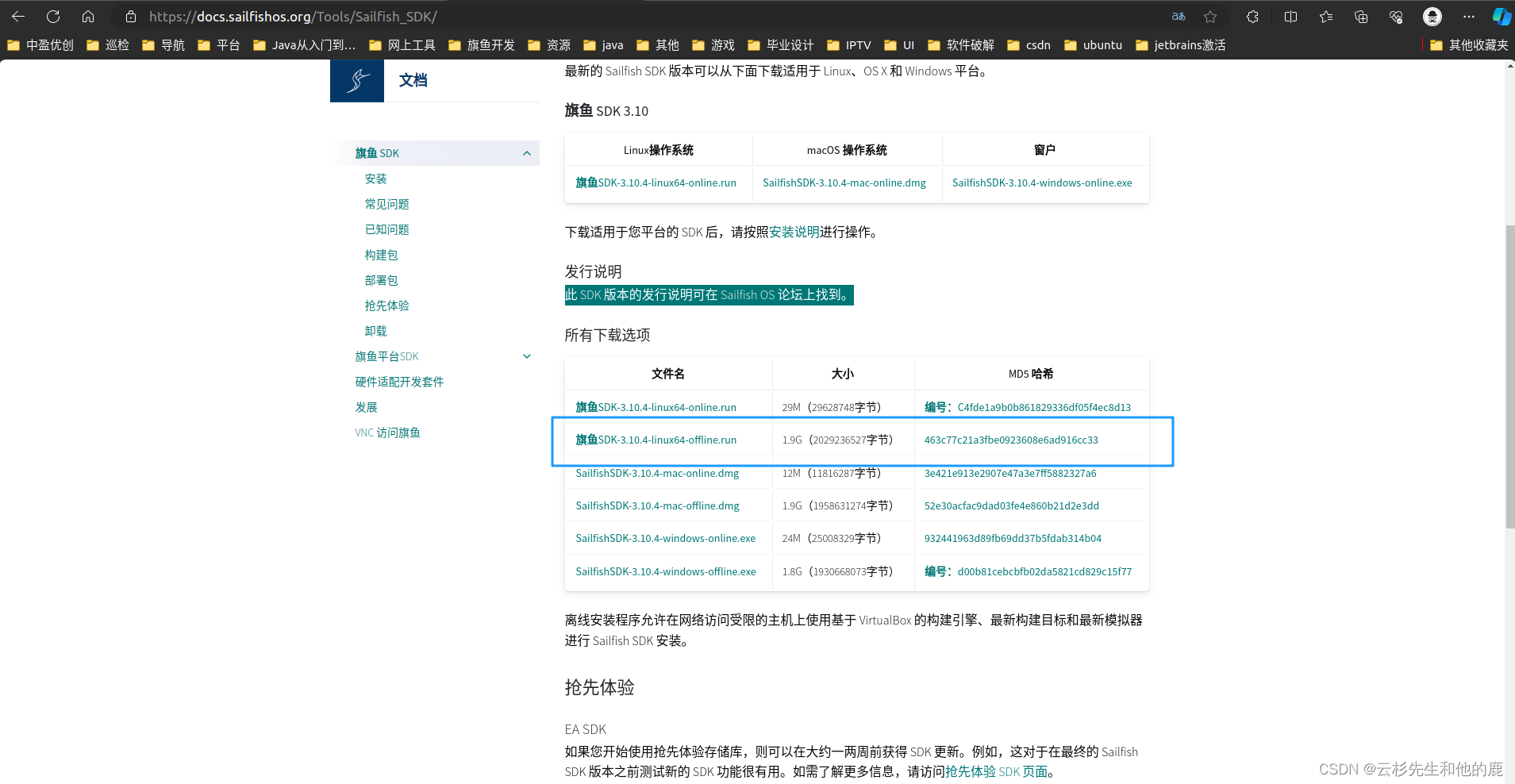1515x784 pixels.
Task: Open the 毕业设计 bookmark folder
Action: pyautogui.click(x=781, y=45)
